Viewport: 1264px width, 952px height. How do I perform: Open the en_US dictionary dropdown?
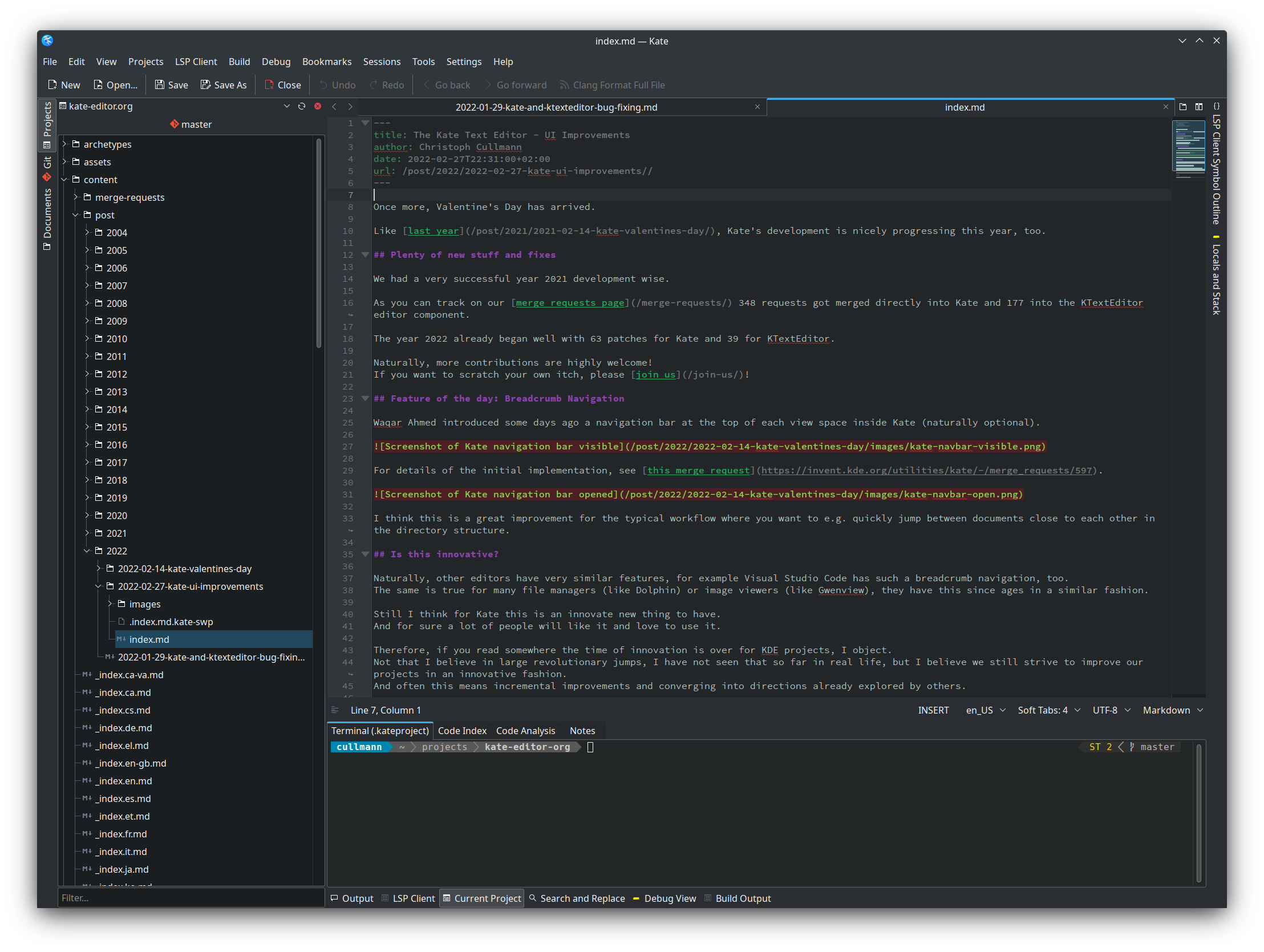click(985, 710)
